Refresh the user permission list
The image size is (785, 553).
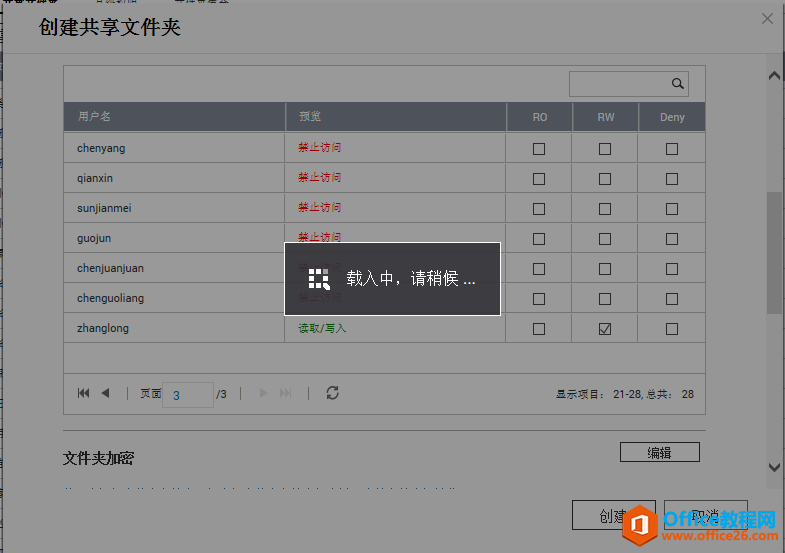[x=332, y=393]
